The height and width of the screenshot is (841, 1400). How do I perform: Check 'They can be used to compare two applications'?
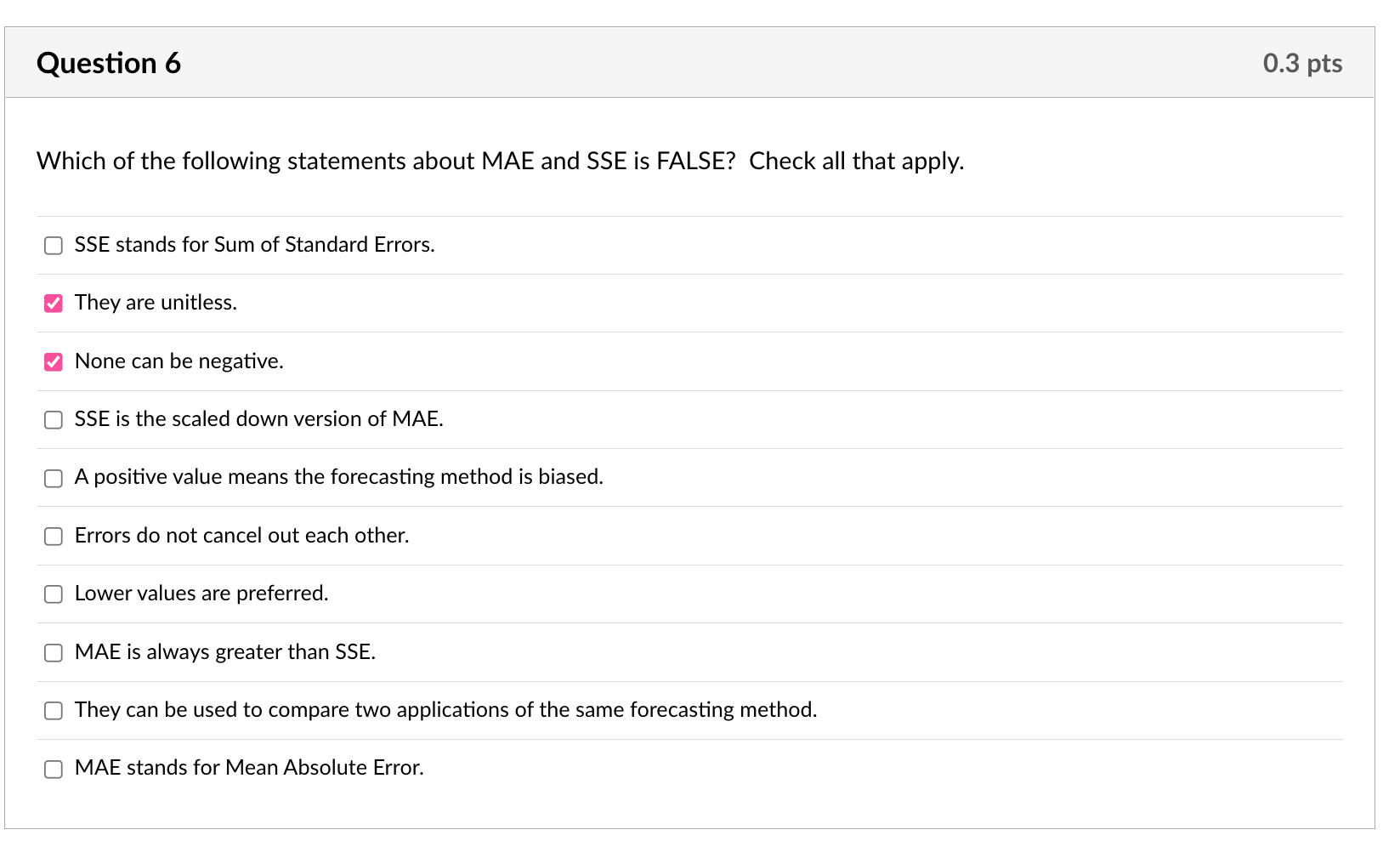click(x=53, y=710)
